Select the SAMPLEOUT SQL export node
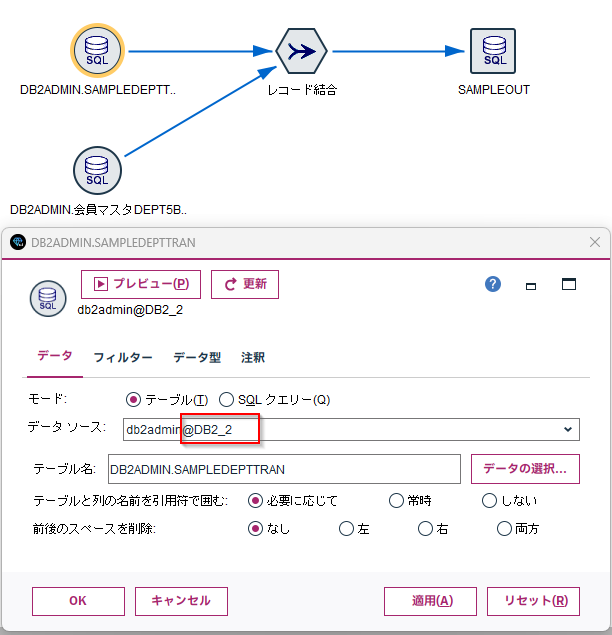This screenshot has width=612, height=635. [x=493, y=51]
